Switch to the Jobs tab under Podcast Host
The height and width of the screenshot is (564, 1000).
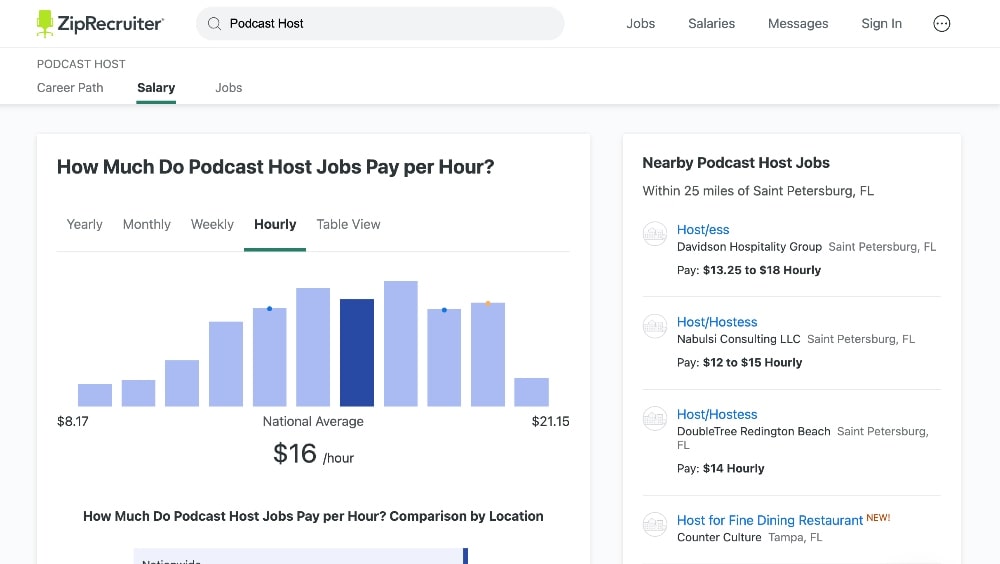pos(228,87)
